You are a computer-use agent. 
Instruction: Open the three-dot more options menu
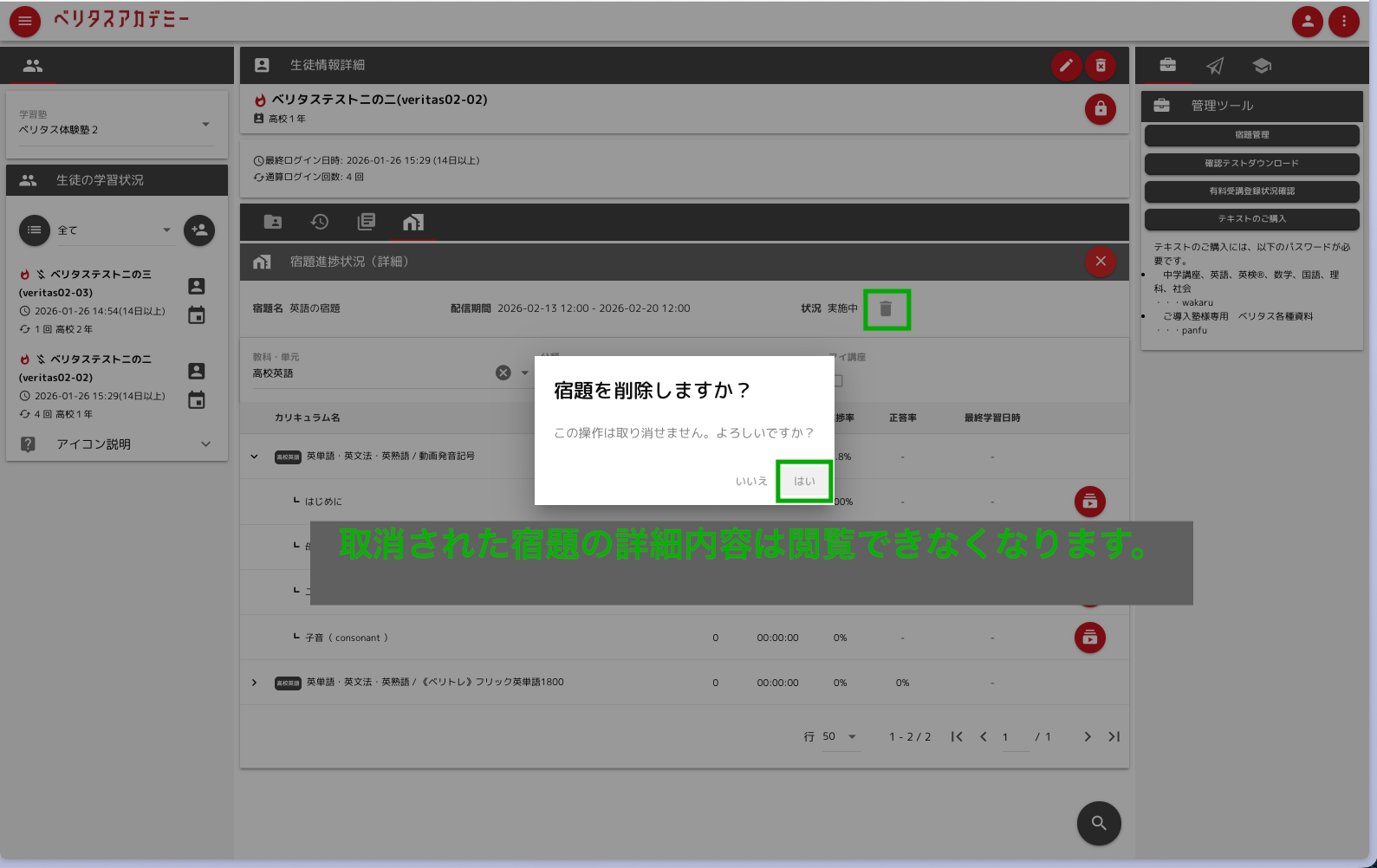pos(1344,21)
